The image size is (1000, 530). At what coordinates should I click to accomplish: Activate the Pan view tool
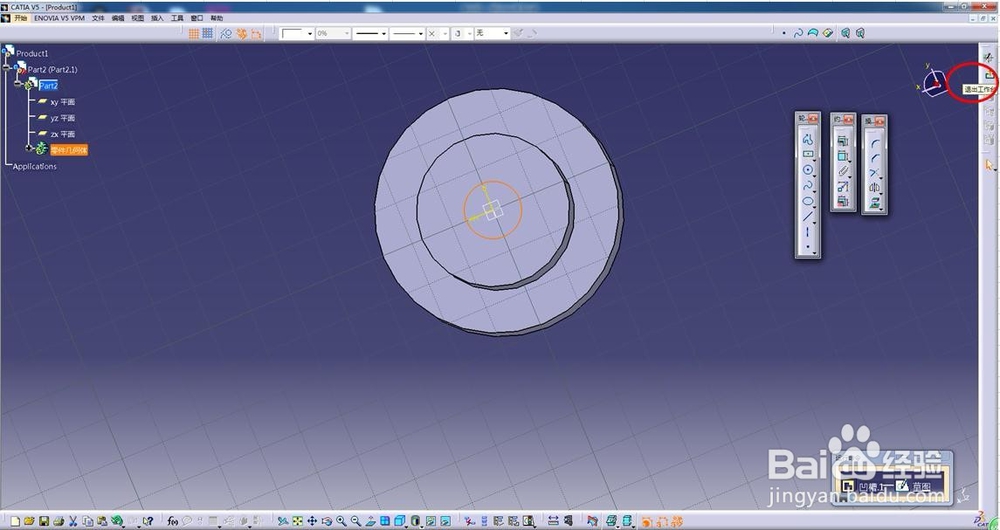tap(312, 521)
